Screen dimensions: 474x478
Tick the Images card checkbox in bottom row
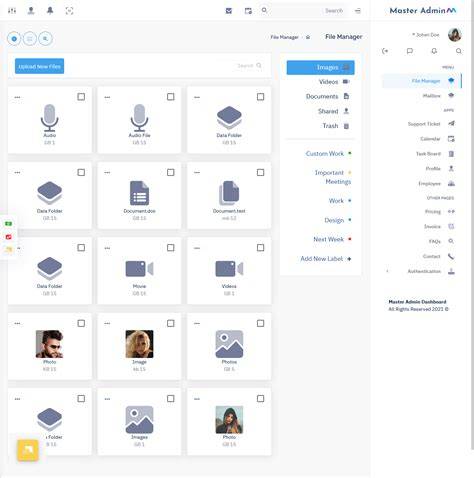(171, 399)
